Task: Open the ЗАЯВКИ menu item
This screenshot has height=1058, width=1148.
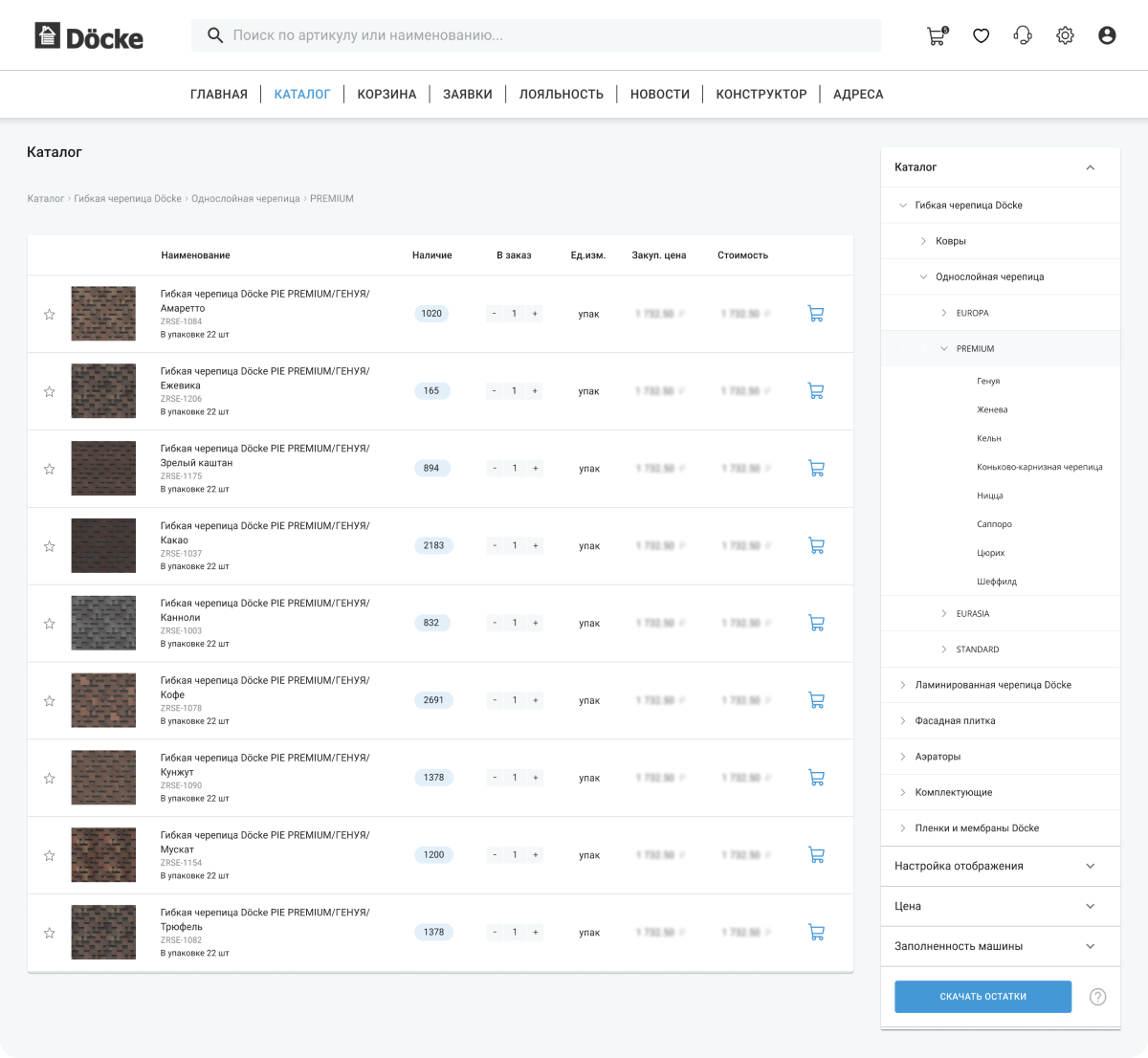Action: pos(468,94)
